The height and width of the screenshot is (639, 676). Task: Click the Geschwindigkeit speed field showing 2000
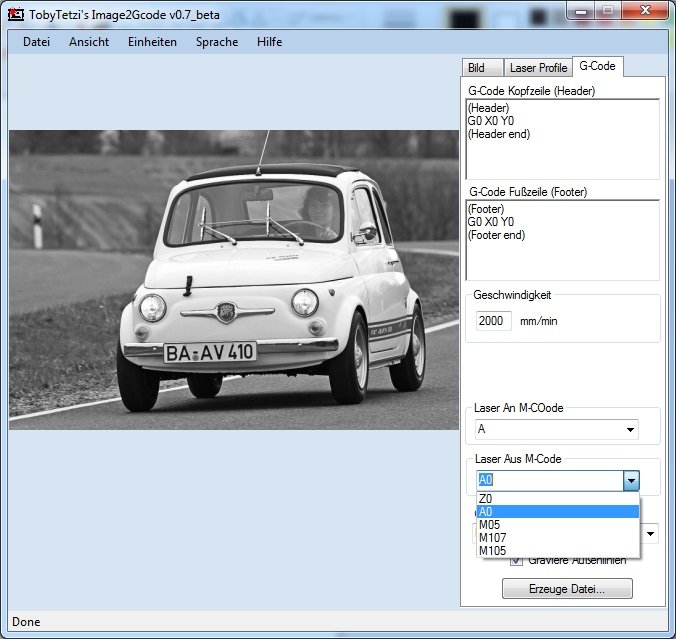click(x=494, y=321)
